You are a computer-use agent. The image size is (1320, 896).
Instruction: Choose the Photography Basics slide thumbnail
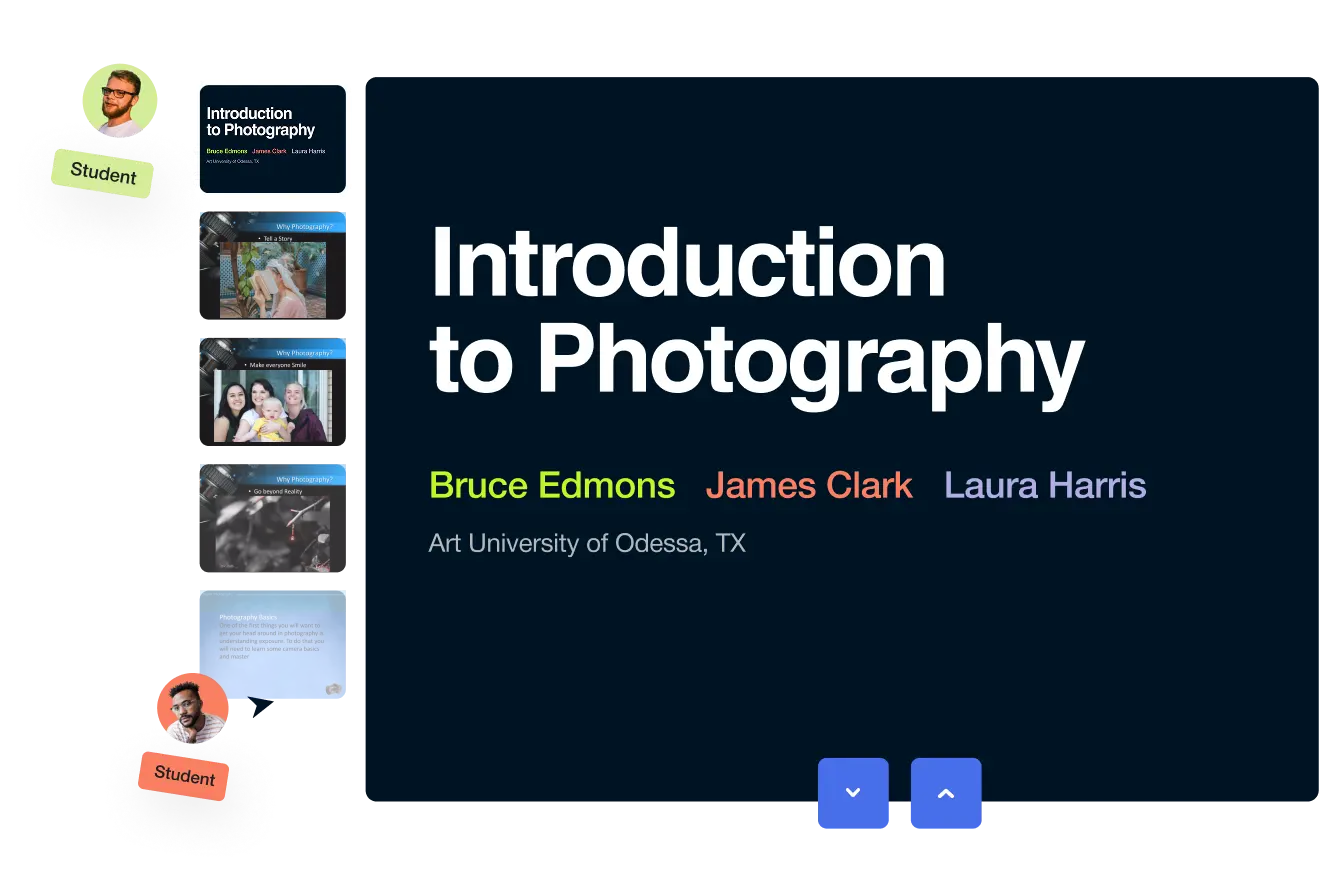(x=272, y=642)
